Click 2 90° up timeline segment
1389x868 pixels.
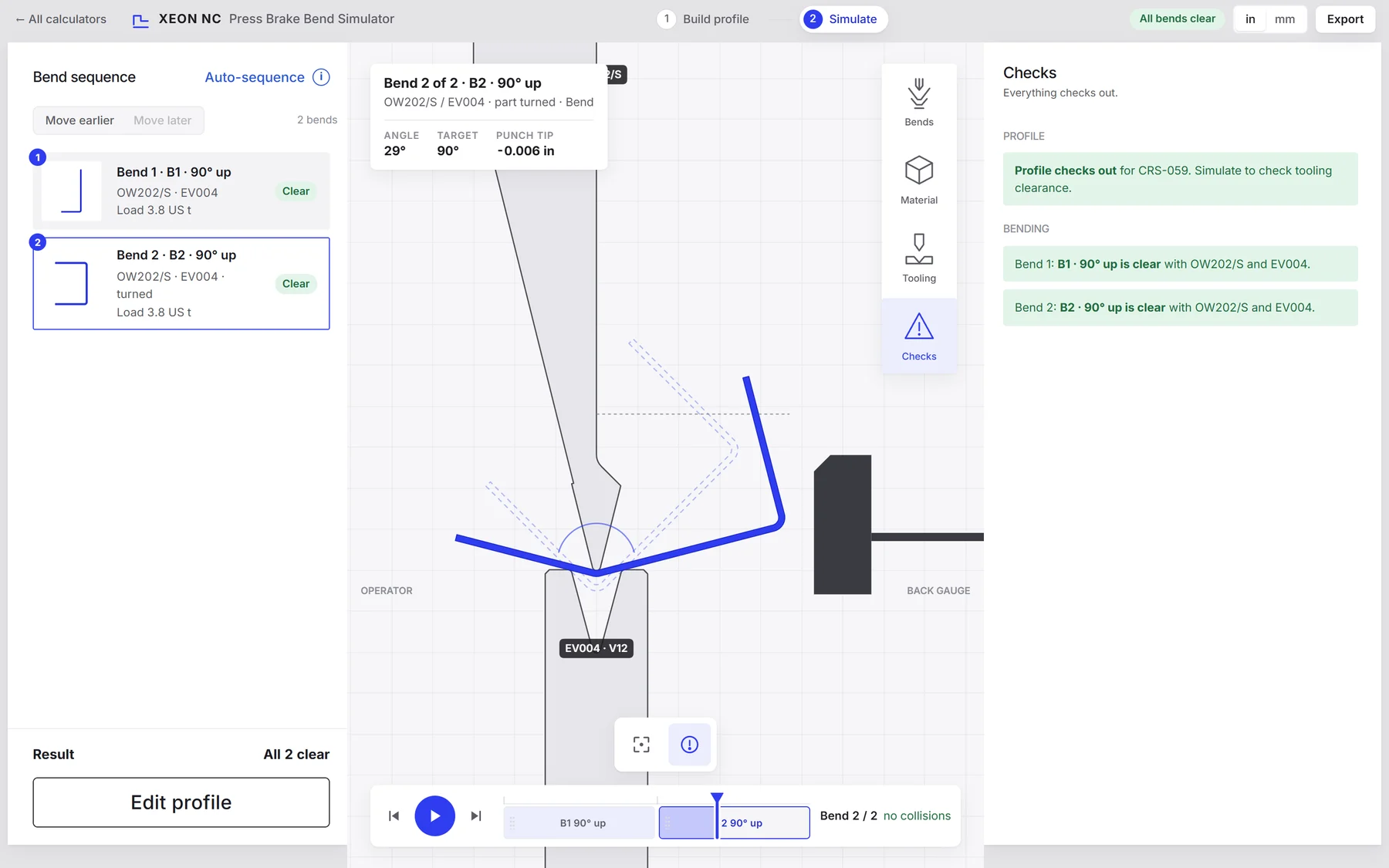pyautogui.click(x=734, y=822)
